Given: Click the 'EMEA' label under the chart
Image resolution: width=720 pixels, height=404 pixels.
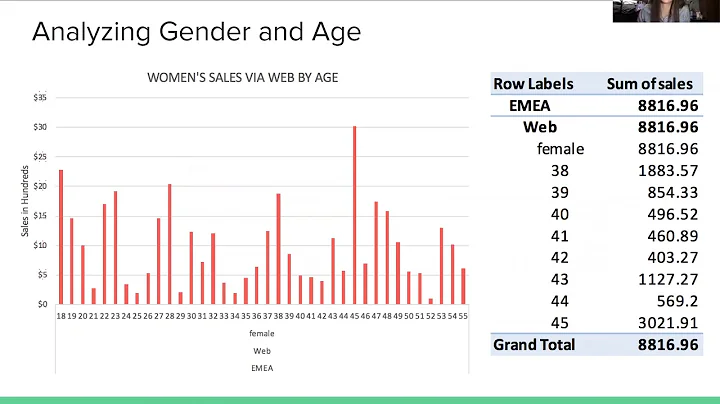Looking at the screenshot, I should 262,368.
